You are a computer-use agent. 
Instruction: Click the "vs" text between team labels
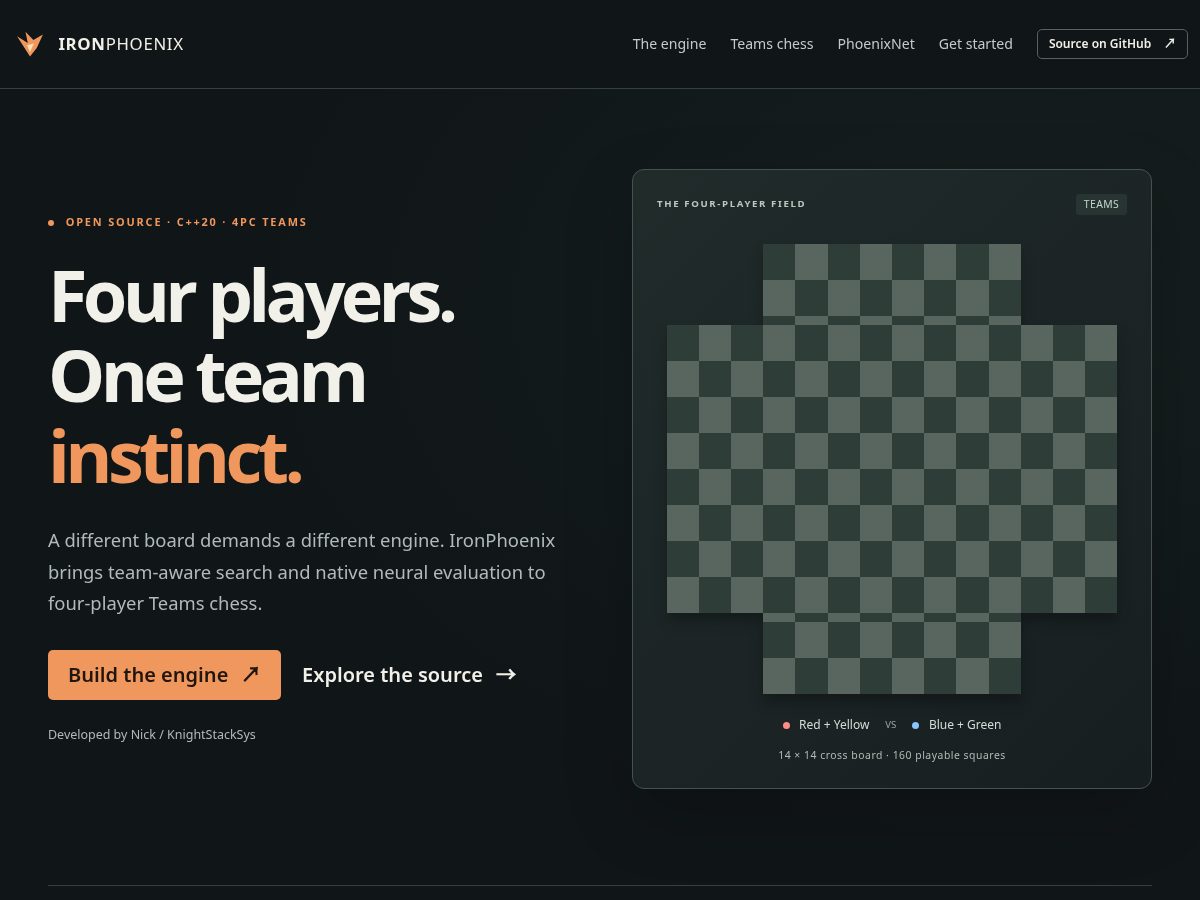pos(891,725)
